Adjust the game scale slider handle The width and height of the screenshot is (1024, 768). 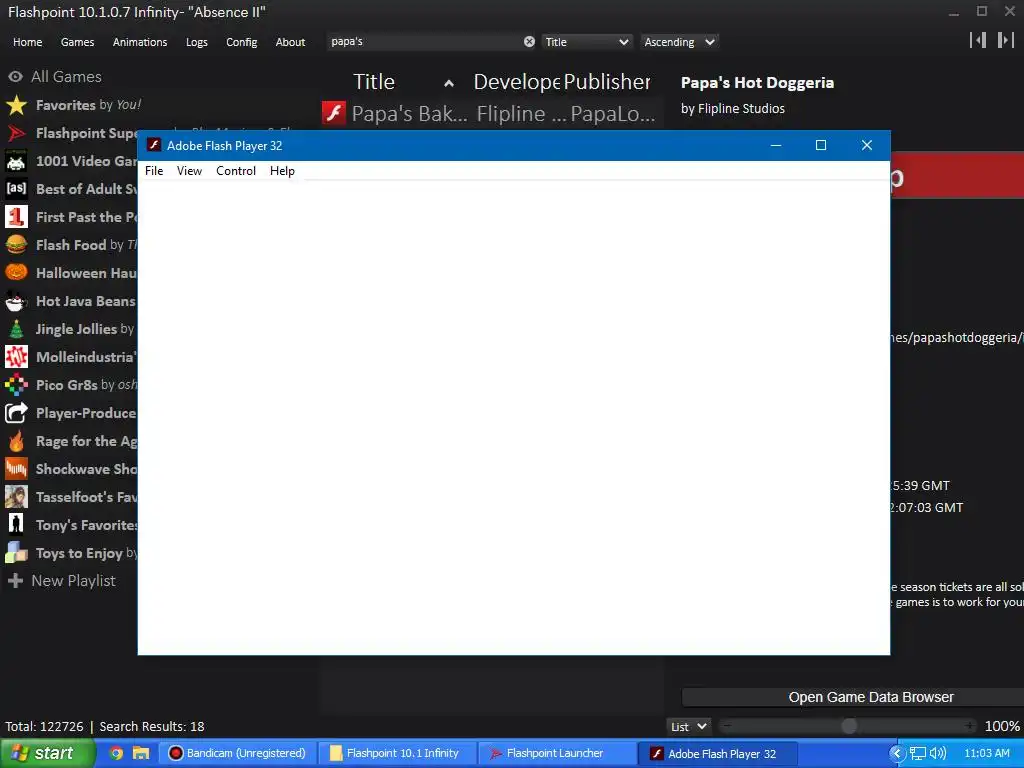coord(849,726)
